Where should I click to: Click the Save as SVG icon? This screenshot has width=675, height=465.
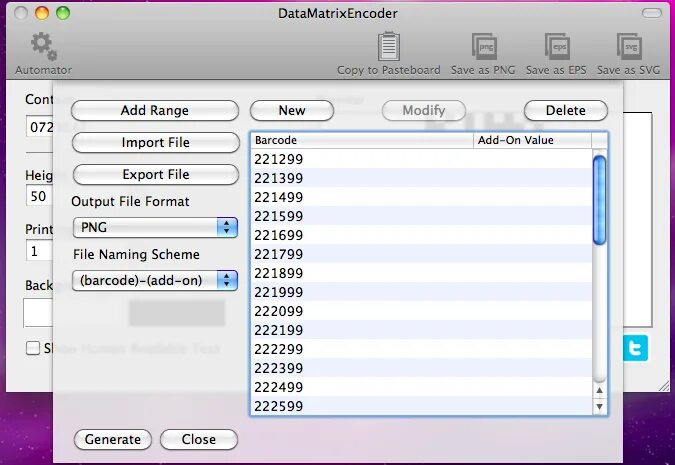click(x=629, y=46)
